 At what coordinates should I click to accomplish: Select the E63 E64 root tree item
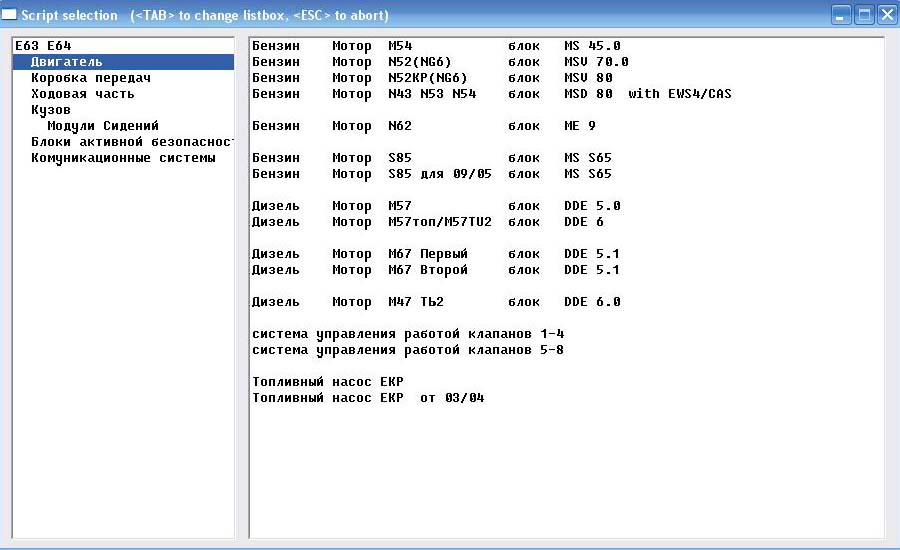pos(43,46)
